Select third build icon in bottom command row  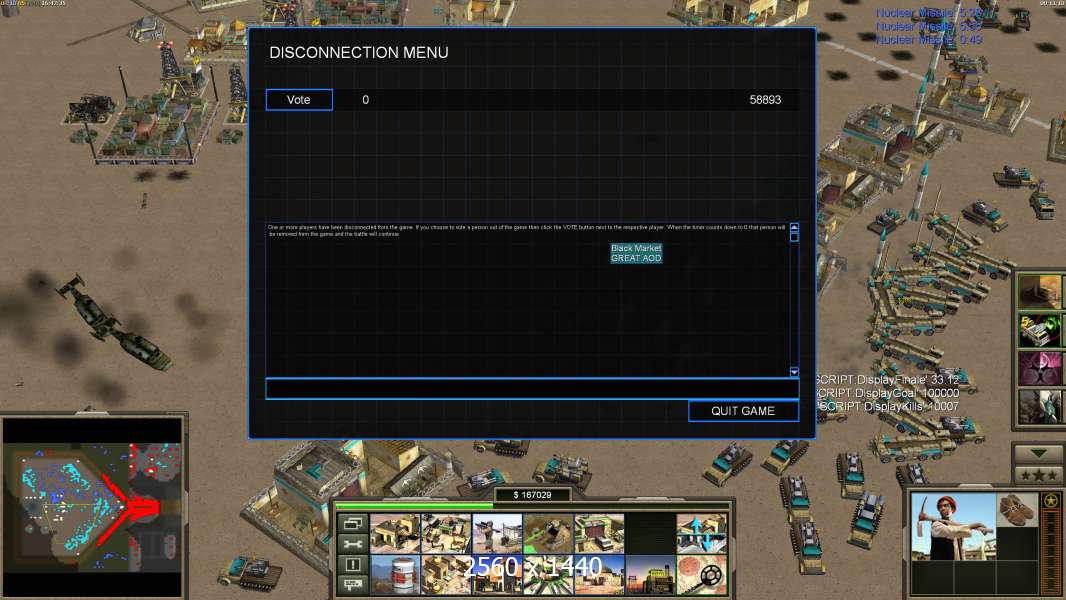tap(497, 574)
